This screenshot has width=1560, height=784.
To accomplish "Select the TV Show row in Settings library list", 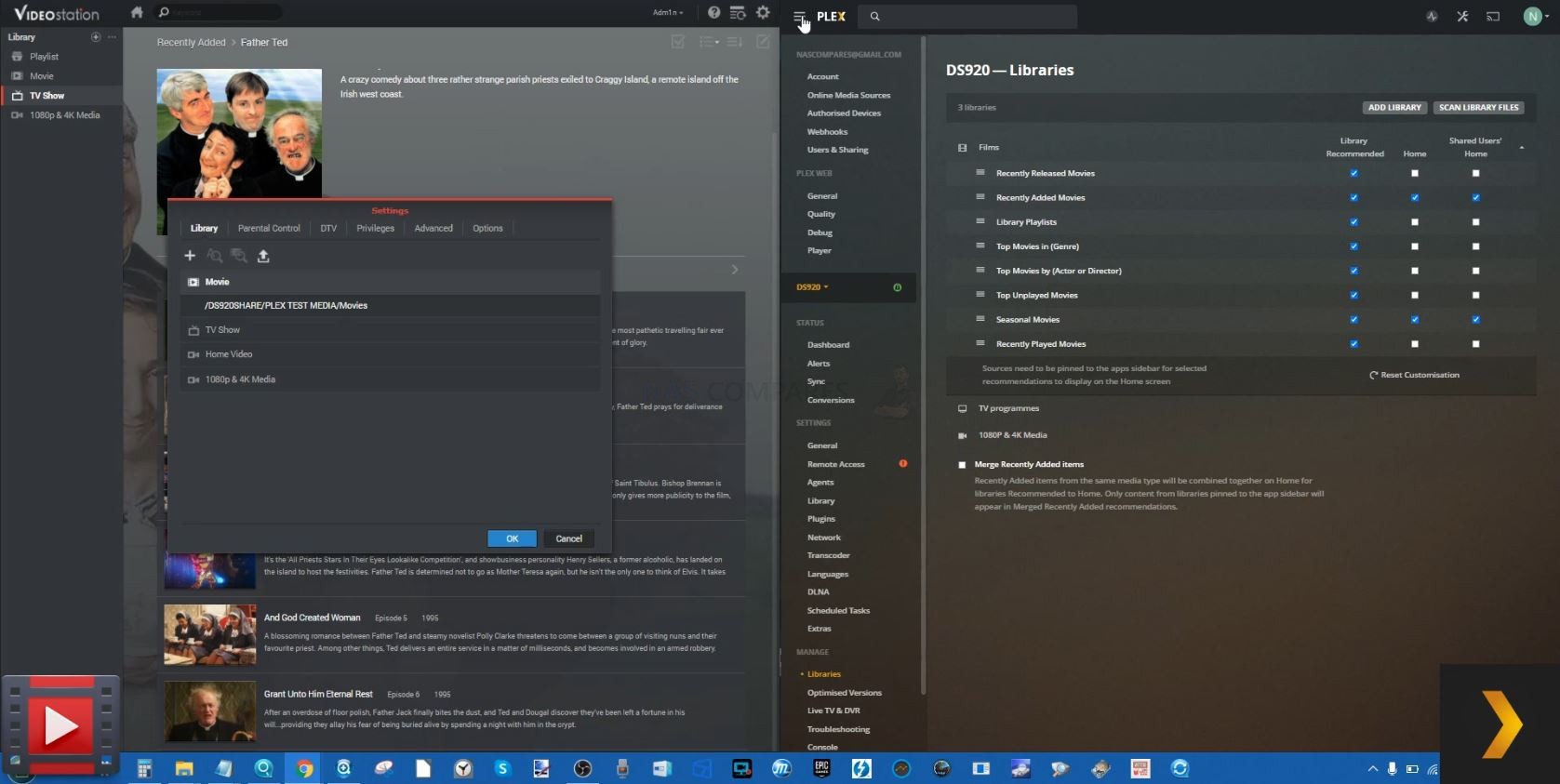I will coord(391,330).
